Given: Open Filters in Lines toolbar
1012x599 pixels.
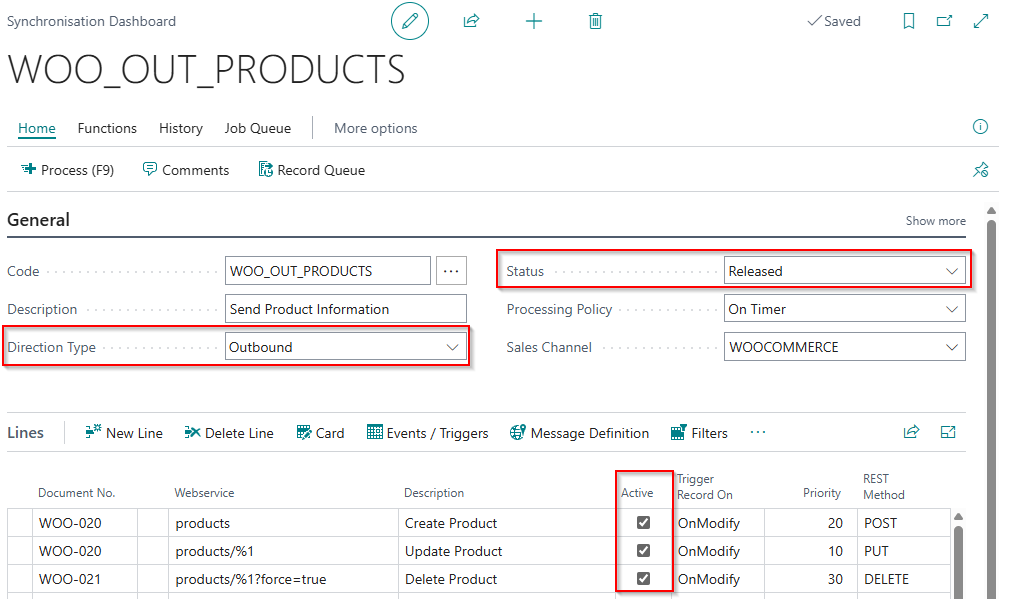Looking at the screenshot, I should pyautogui.click(x=699, y=433).
